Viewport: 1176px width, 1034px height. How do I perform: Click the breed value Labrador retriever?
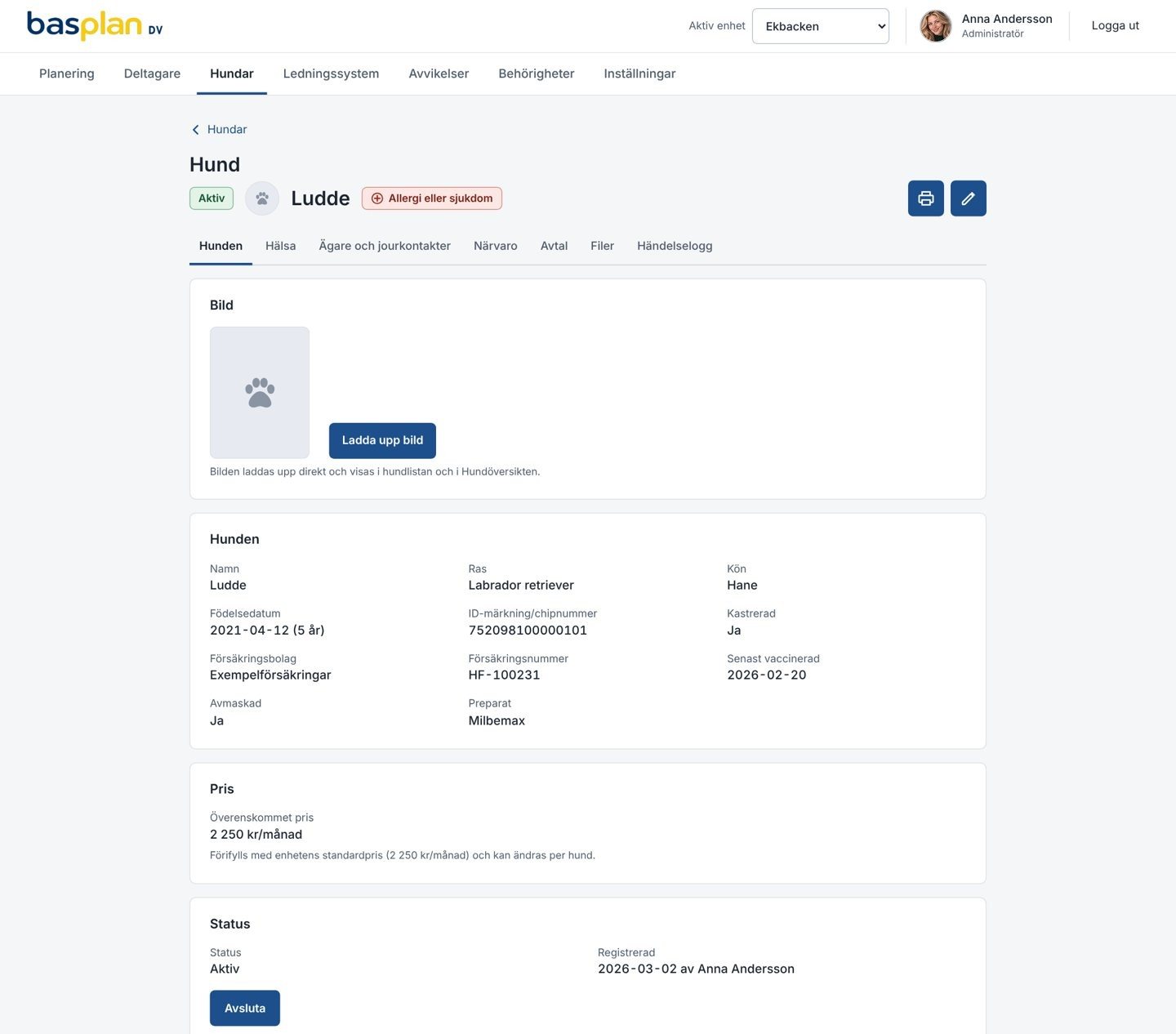tap(521, 586)
